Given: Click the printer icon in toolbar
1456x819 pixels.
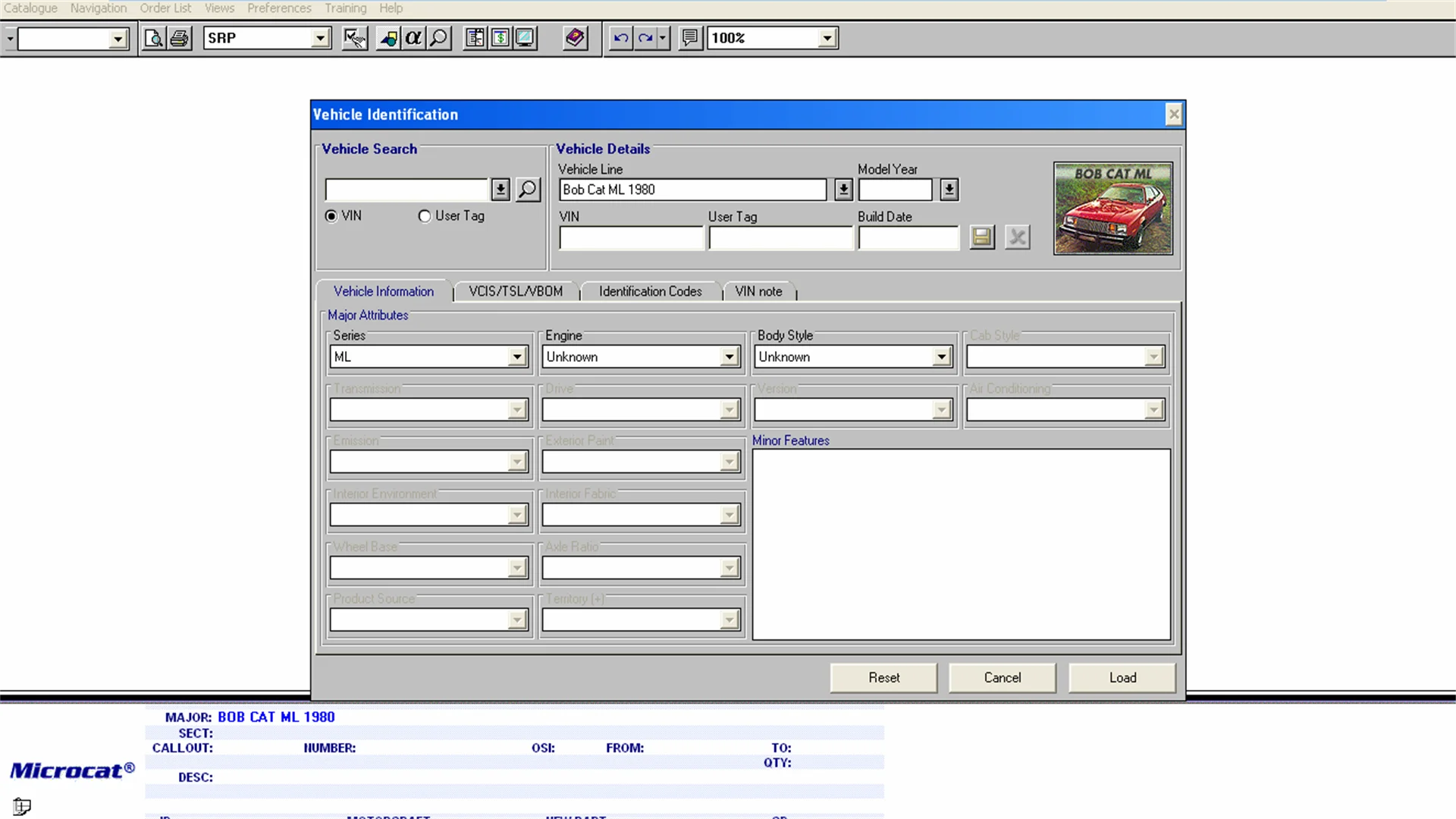Looking at the screenshot, I should (179, 38).
